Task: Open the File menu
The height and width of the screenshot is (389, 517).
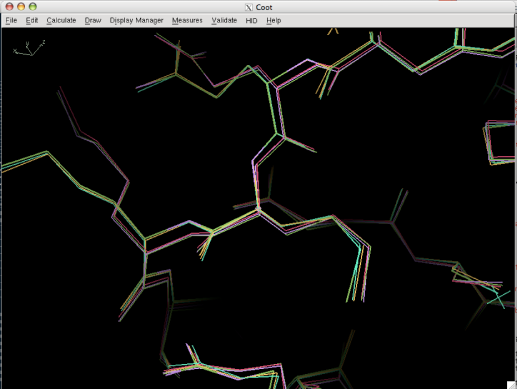Action: tap(11, 20)
